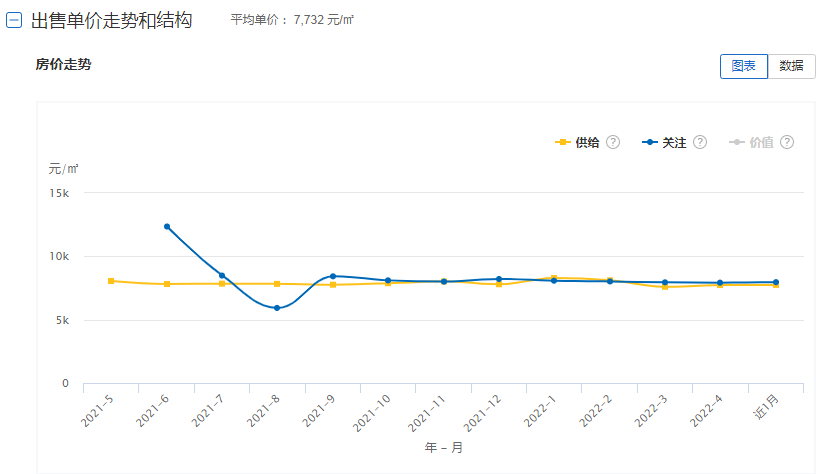Screen dimensions: 822x474
Task: Click help icon next to 供给
Action: [x=613, y=142]
